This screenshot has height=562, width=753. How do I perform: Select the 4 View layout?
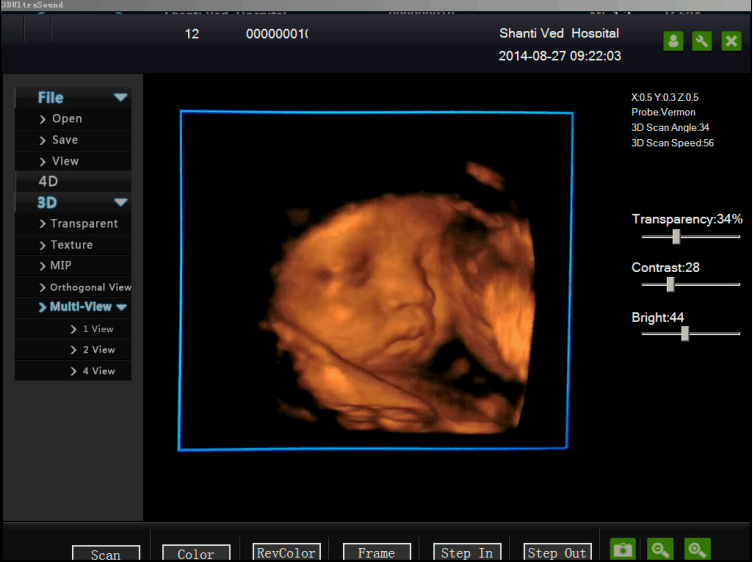coord(98,371)
